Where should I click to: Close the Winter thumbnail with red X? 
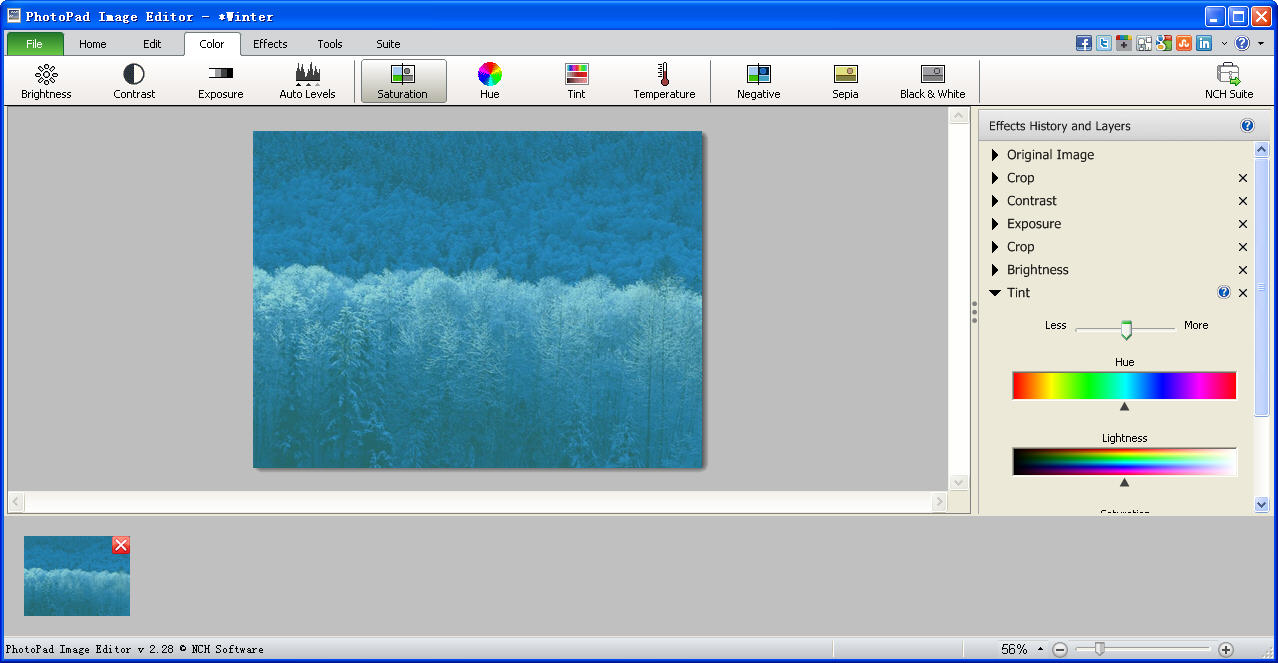tap(121, 545)
